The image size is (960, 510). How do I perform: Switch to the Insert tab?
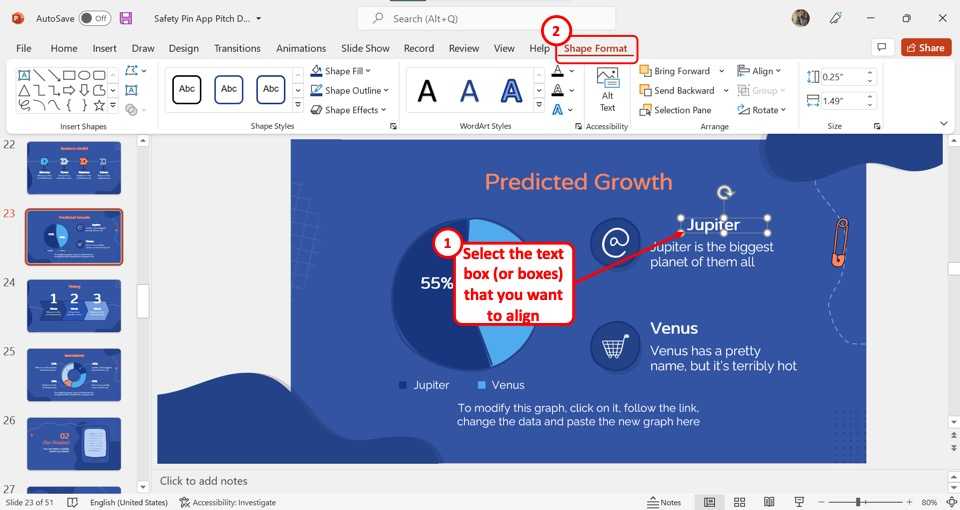coord(104,48)
